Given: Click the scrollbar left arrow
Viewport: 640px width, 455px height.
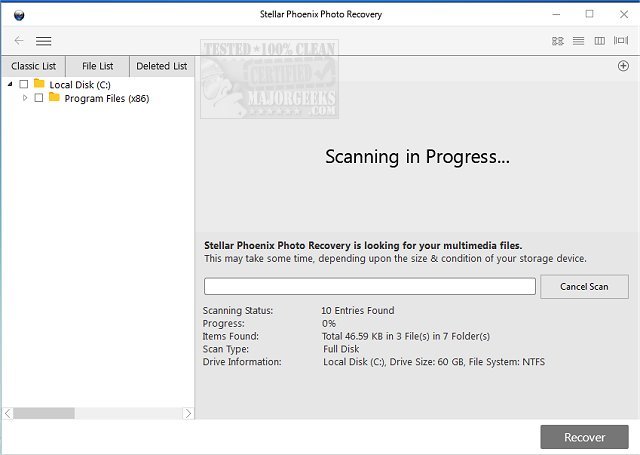Looking at the screenshot, I should (x=8, y=413).
